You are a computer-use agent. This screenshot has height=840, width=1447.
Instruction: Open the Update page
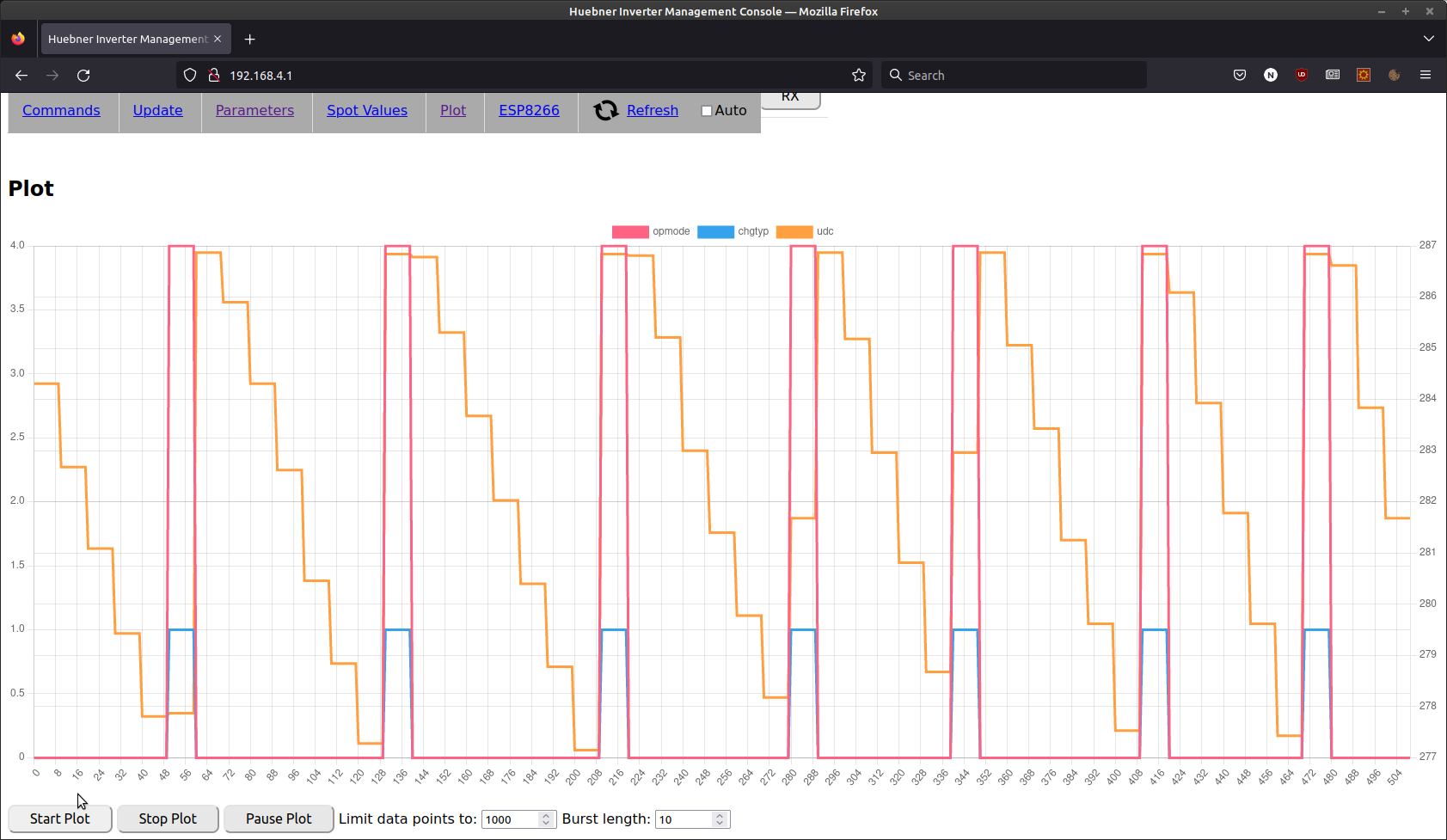click(x=157, y=110)
